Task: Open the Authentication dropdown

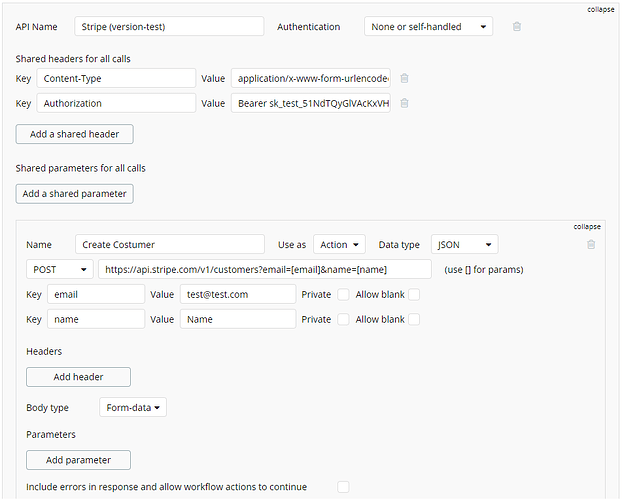Action: pyautogui.click(x=428, y=27)
